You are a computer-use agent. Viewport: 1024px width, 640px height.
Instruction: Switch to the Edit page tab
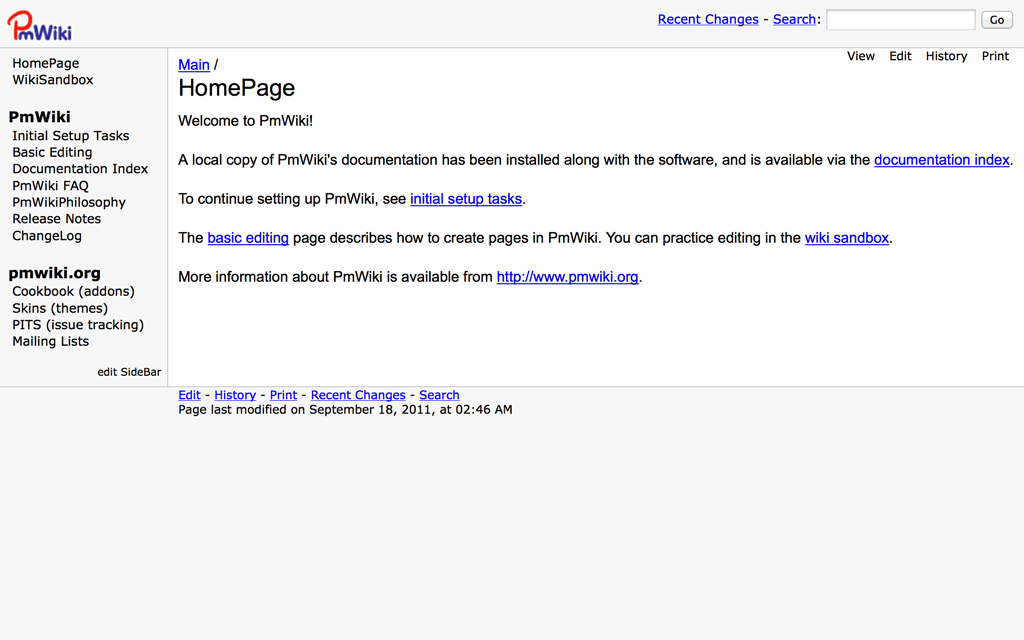point(900,56)
